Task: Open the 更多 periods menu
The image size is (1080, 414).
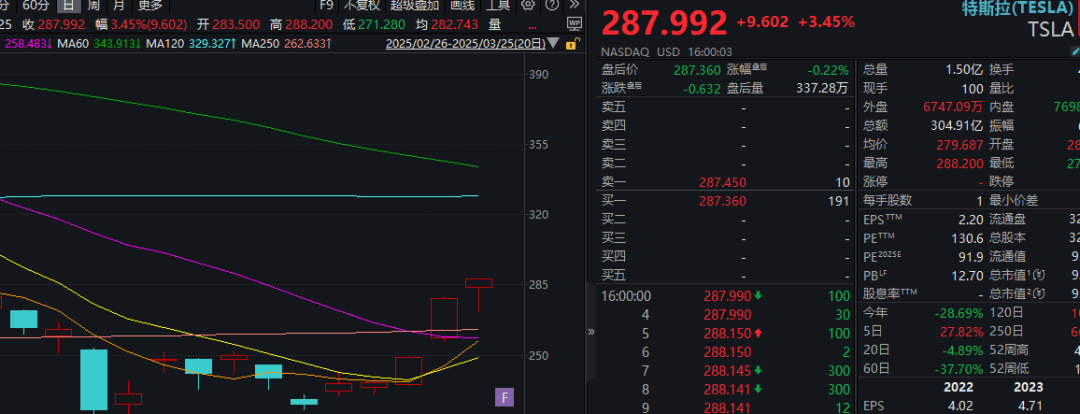Action: coord(149,6)
